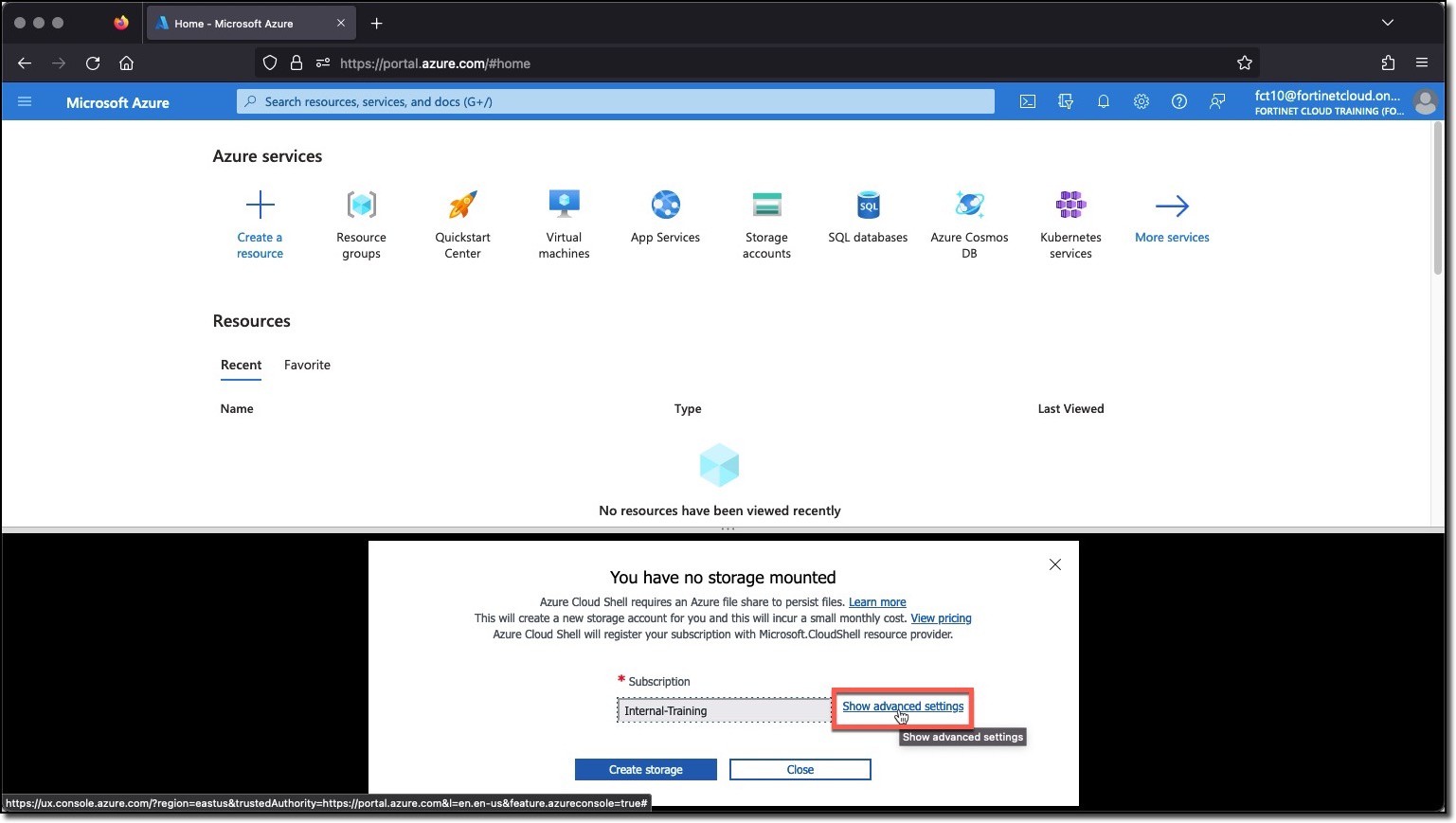Click the More services text link

point(1172,238)
